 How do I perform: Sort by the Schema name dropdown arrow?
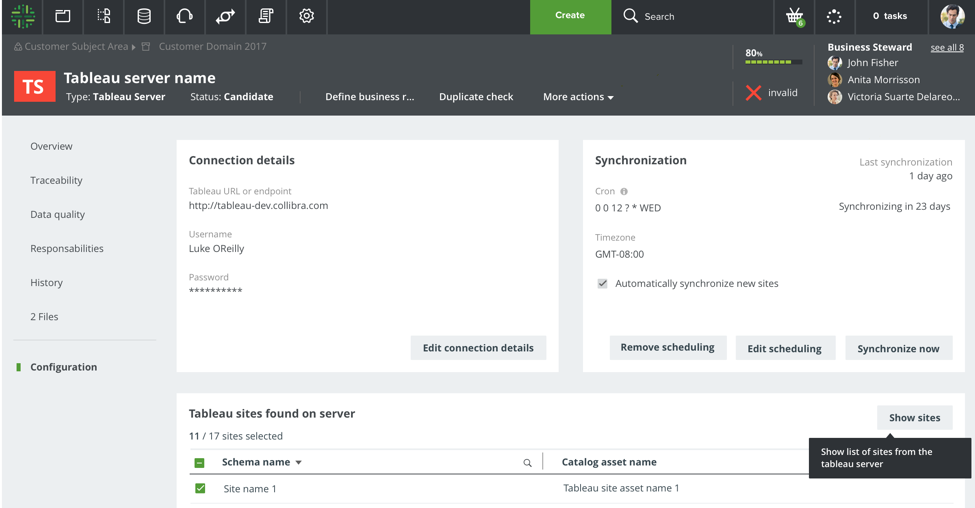pos(298,463)
